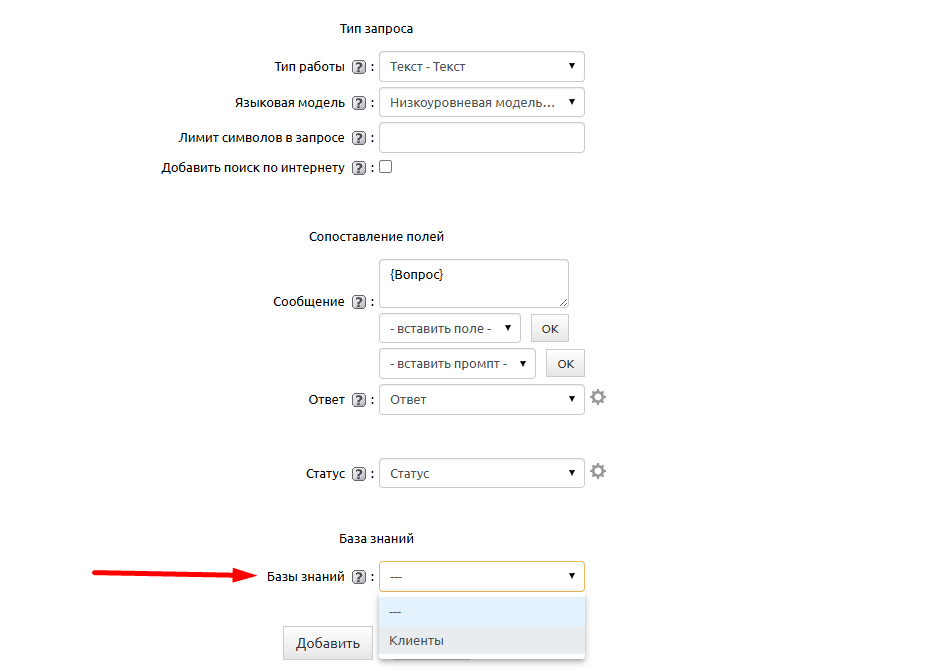934x671 pixels.
Task: Click help icon beside Языковая модель
Action: pos(360,103)
